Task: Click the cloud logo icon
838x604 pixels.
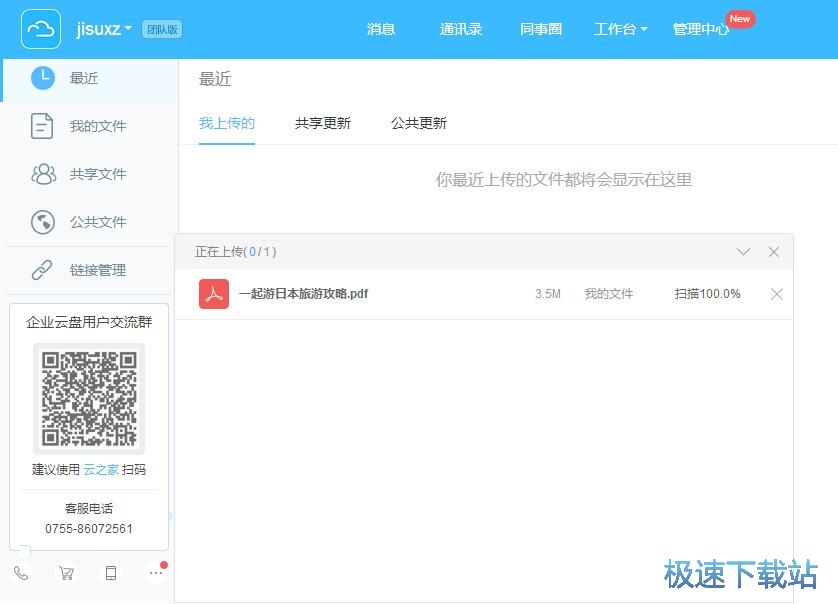Action: 41,29
